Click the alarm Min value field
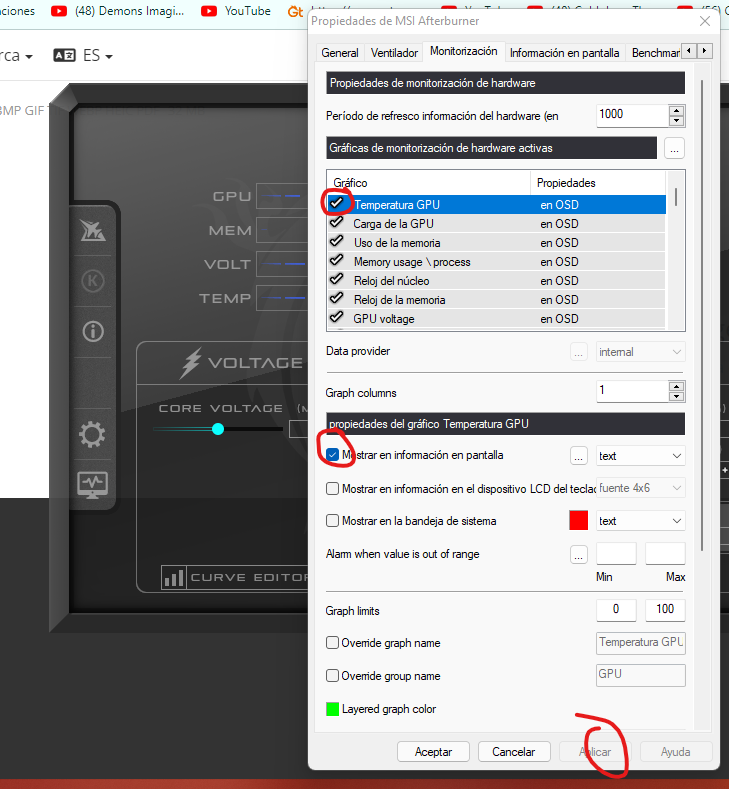The image size is (729, 789). [616, 554]
